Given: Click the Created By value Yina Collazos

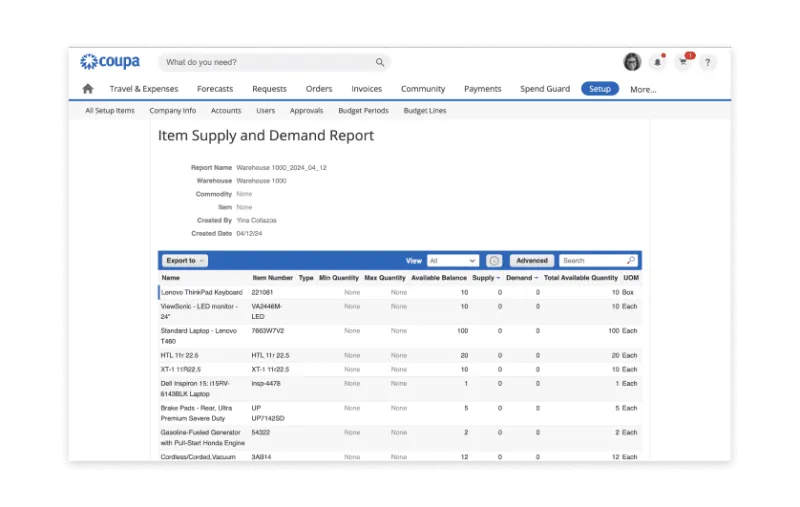Looking at the screenshot, I should pyautogui.click(x=256, y=220).
